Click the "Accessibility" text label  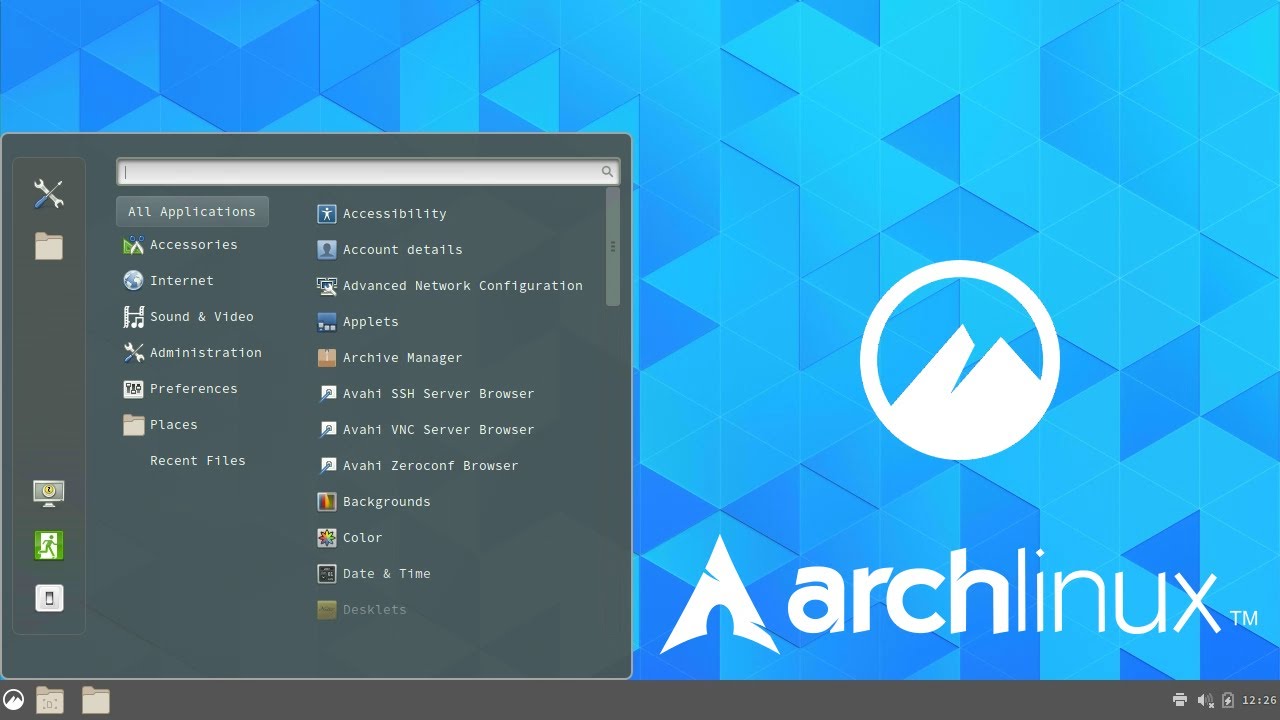(x=394, y=213)
